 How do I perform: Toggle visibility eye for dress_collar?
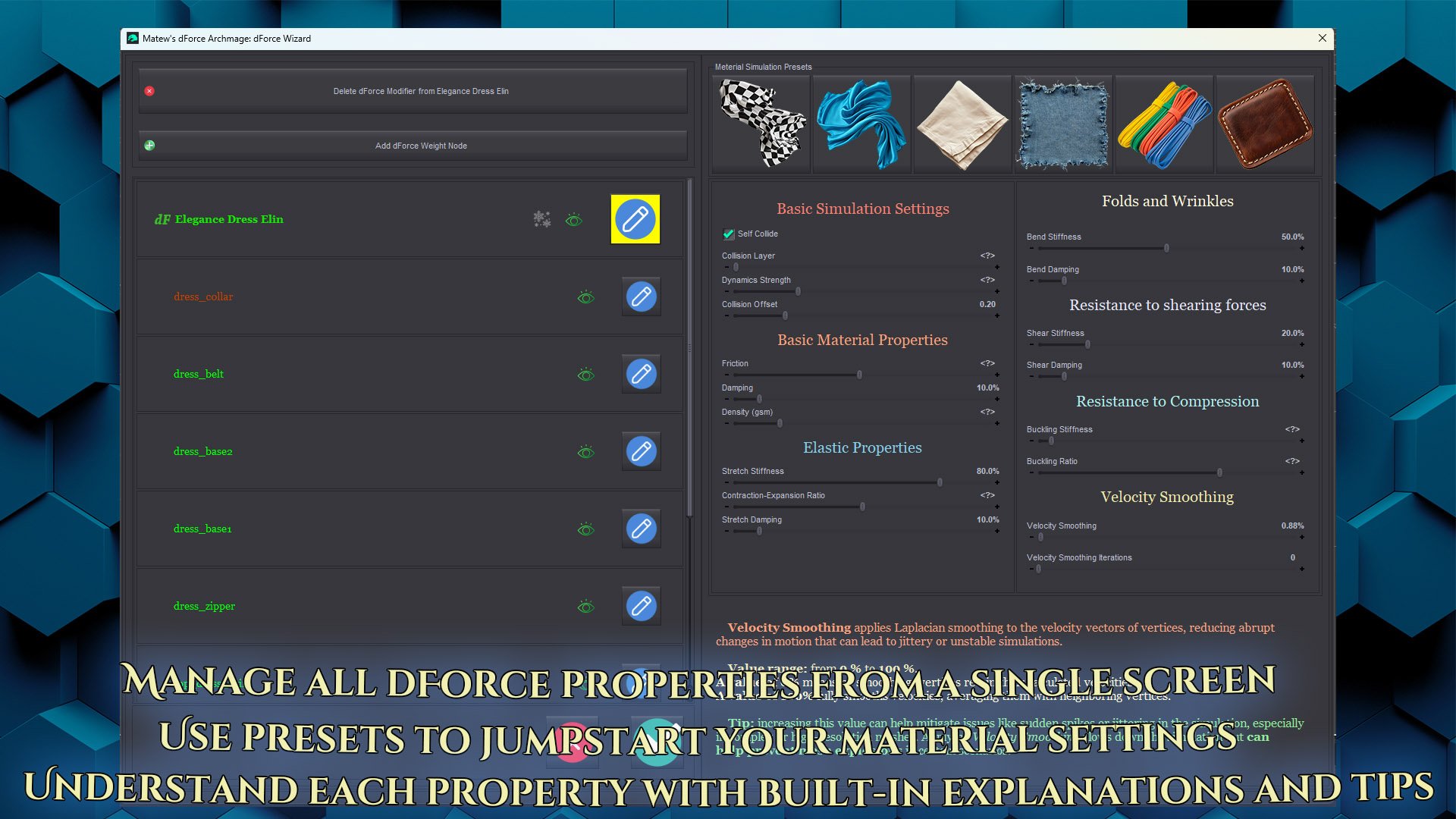point(585,297)
